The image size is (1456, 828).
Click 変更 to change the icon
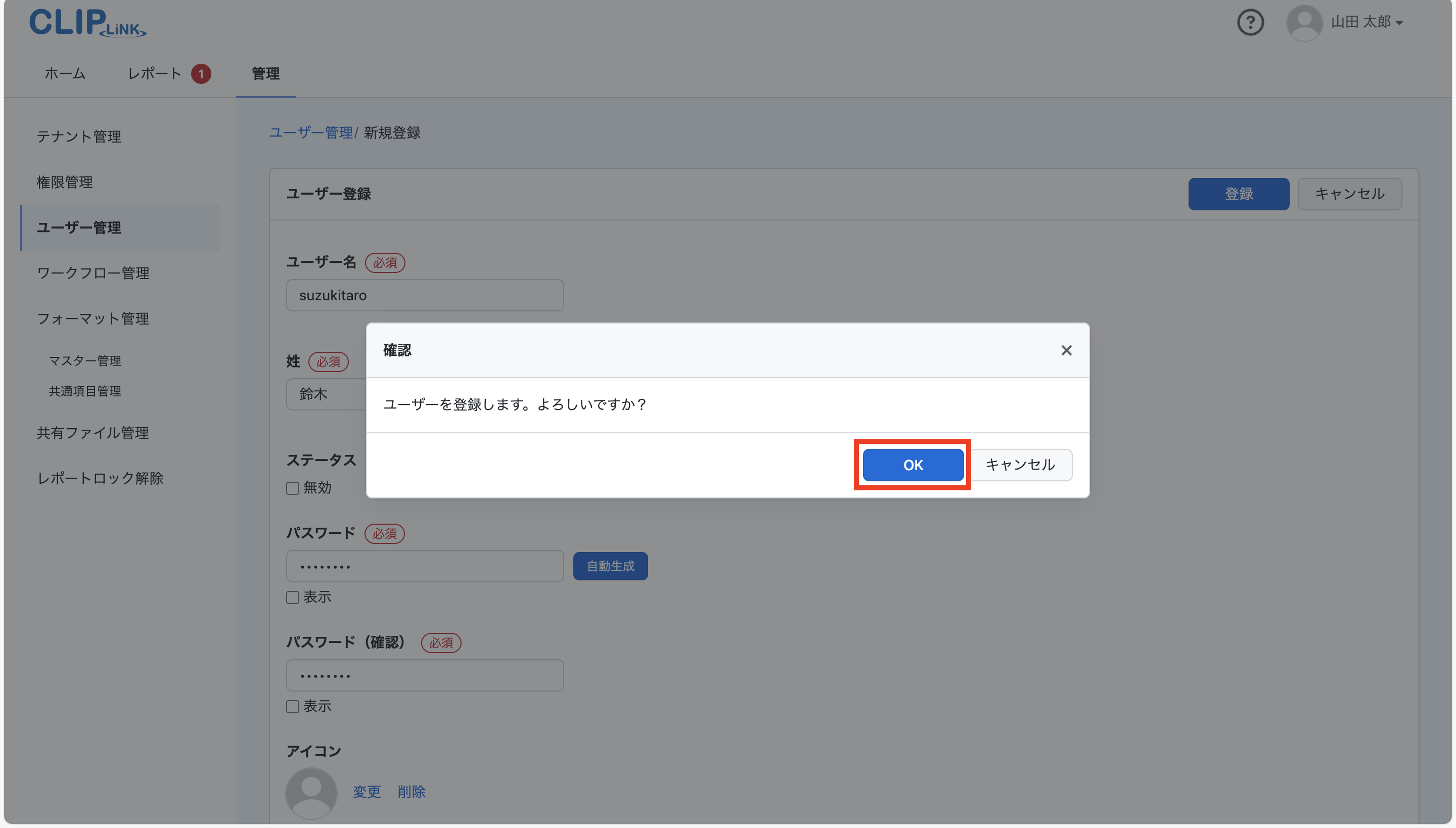pyautogui.click(x=366, y=792)
